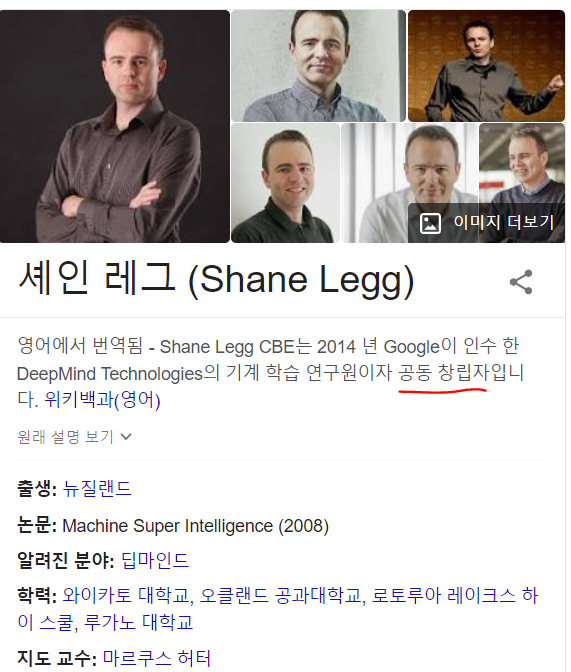Open the 오클랜드 공과대학교 link
Viewport: 571px width, 672px height.
281,595
